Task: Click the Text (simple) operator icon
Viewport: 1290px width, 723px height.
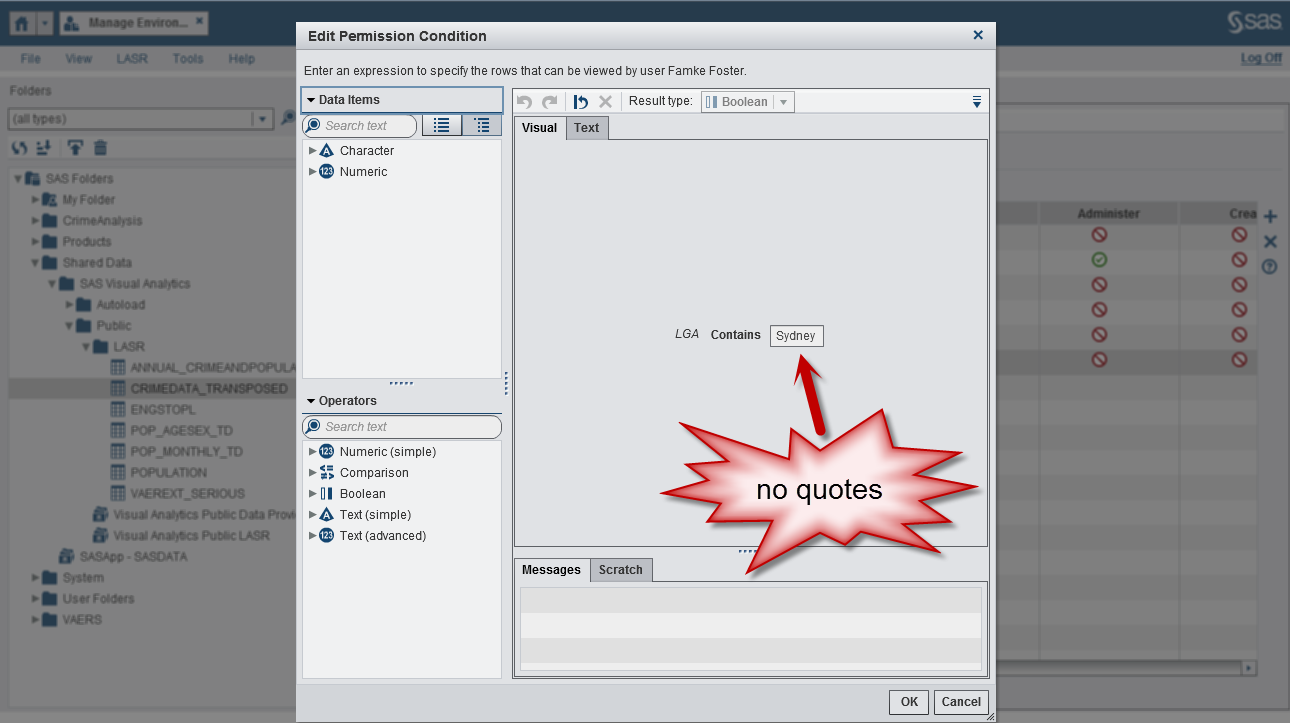Action: tap(326, 514)
